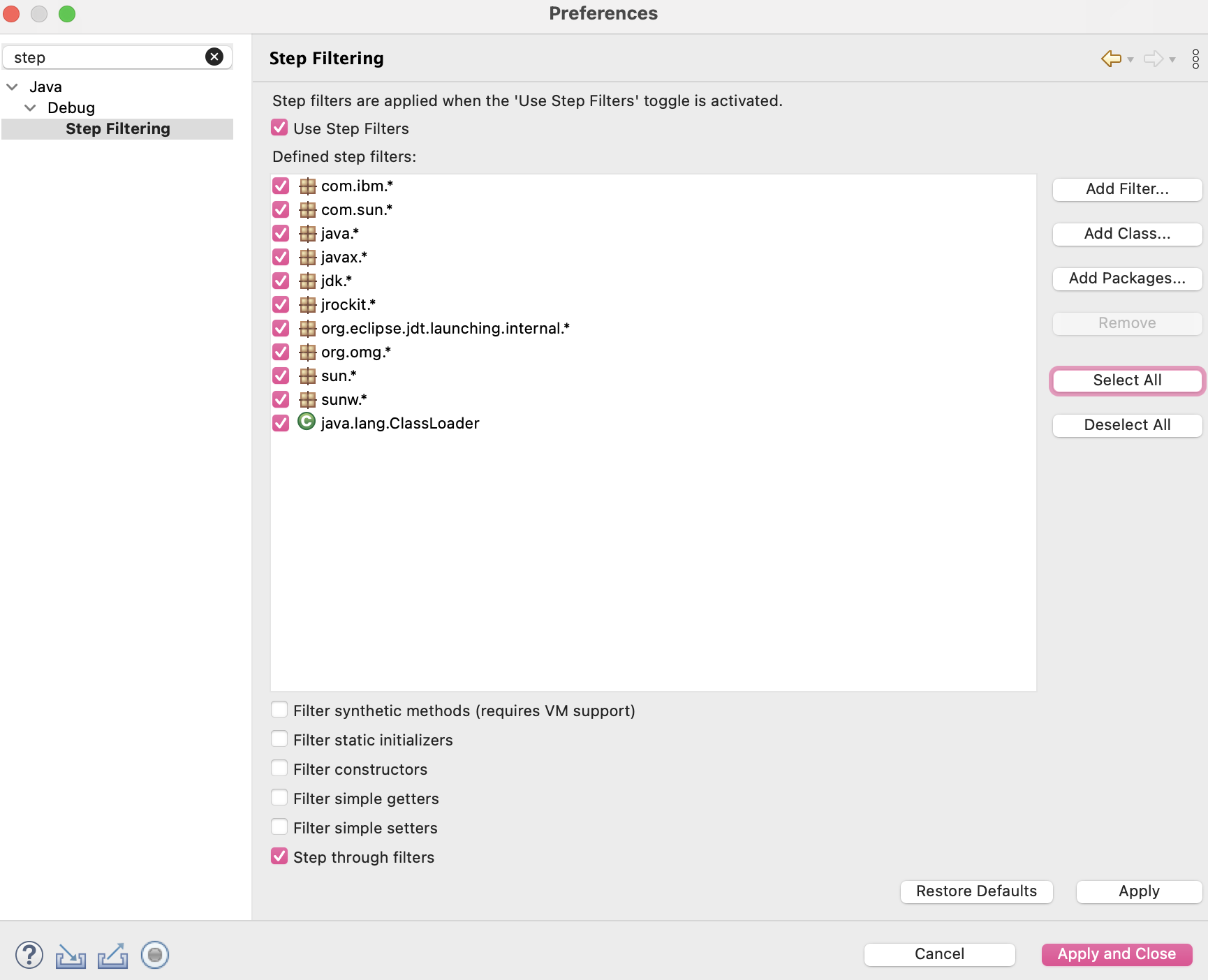
Task: Collapse the Debug tree node
Action: (30, 107)
